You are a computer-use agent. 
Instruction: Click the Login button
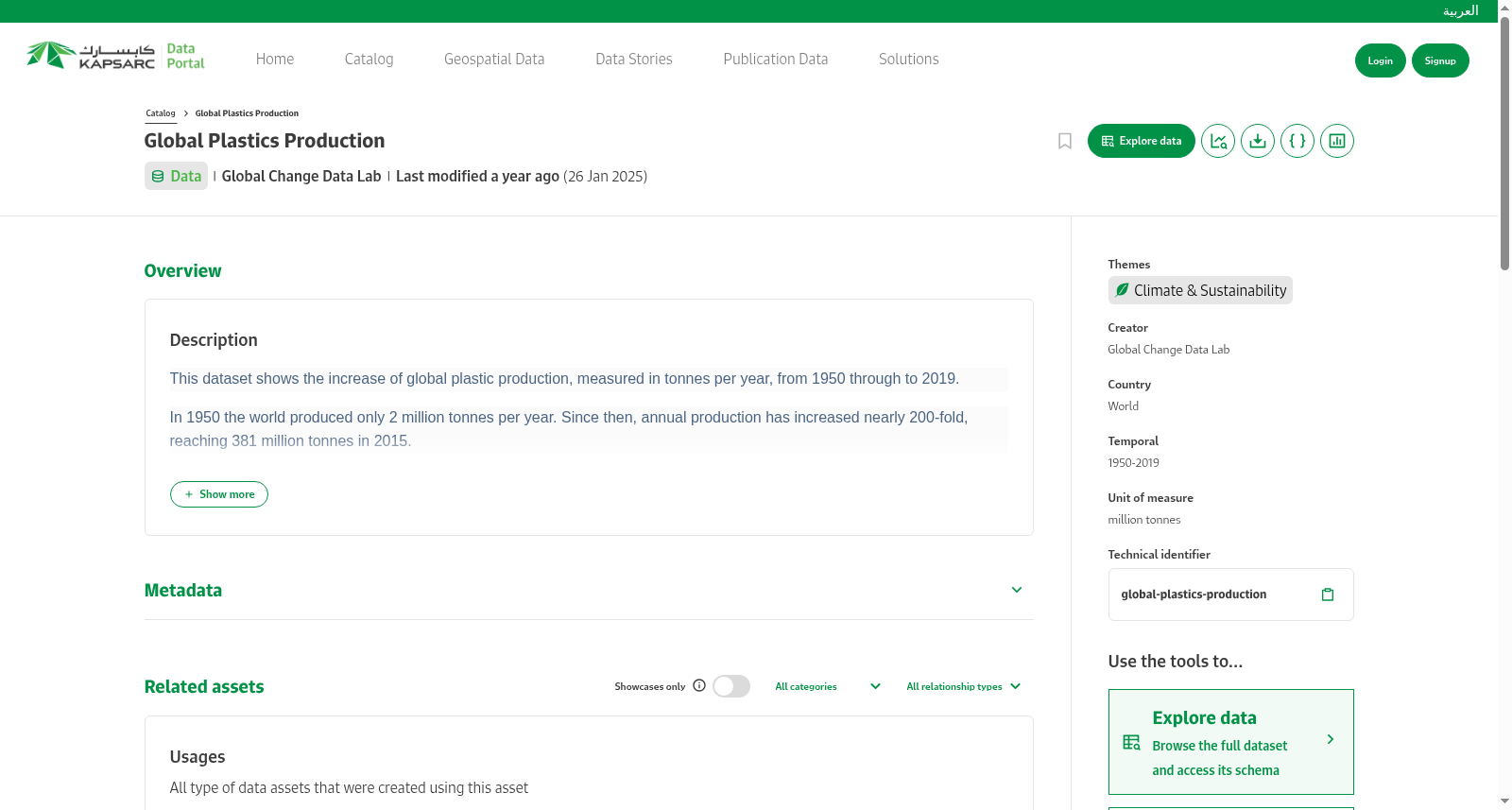coord(1381,60)
